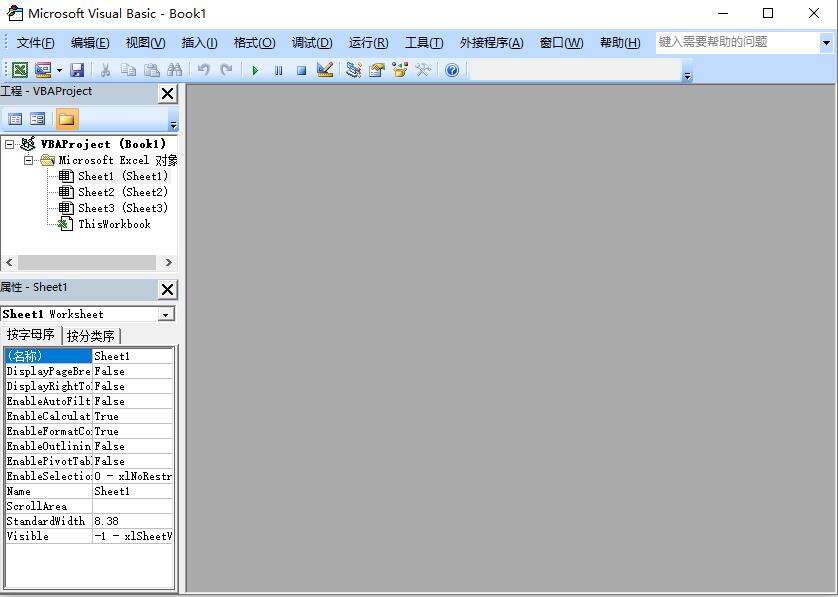Open 编辑(E) menu

pyautogui.click(x=90, y=43)
